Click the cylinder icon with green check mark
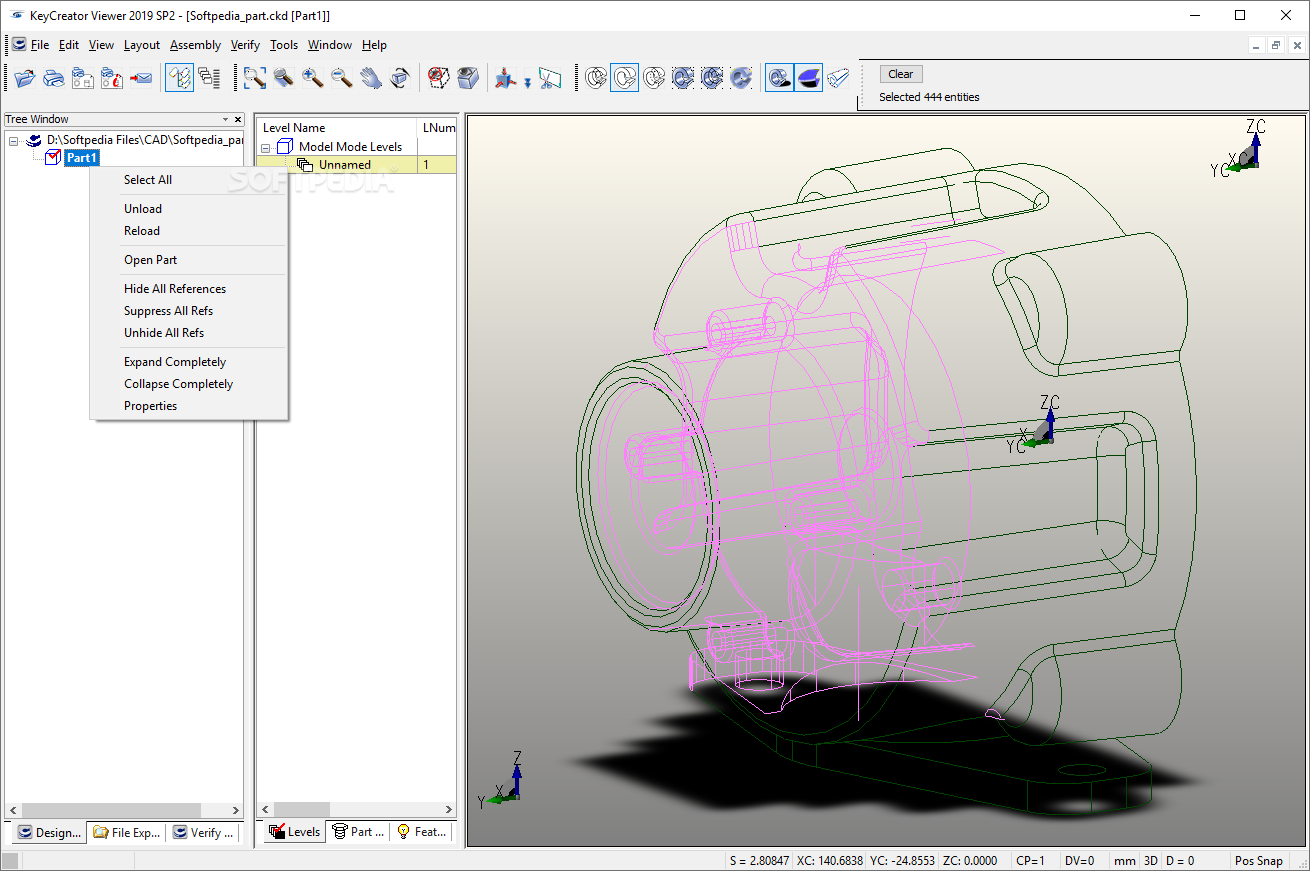Viewport: 1310px width, 871px height. [x=838, y=78]
